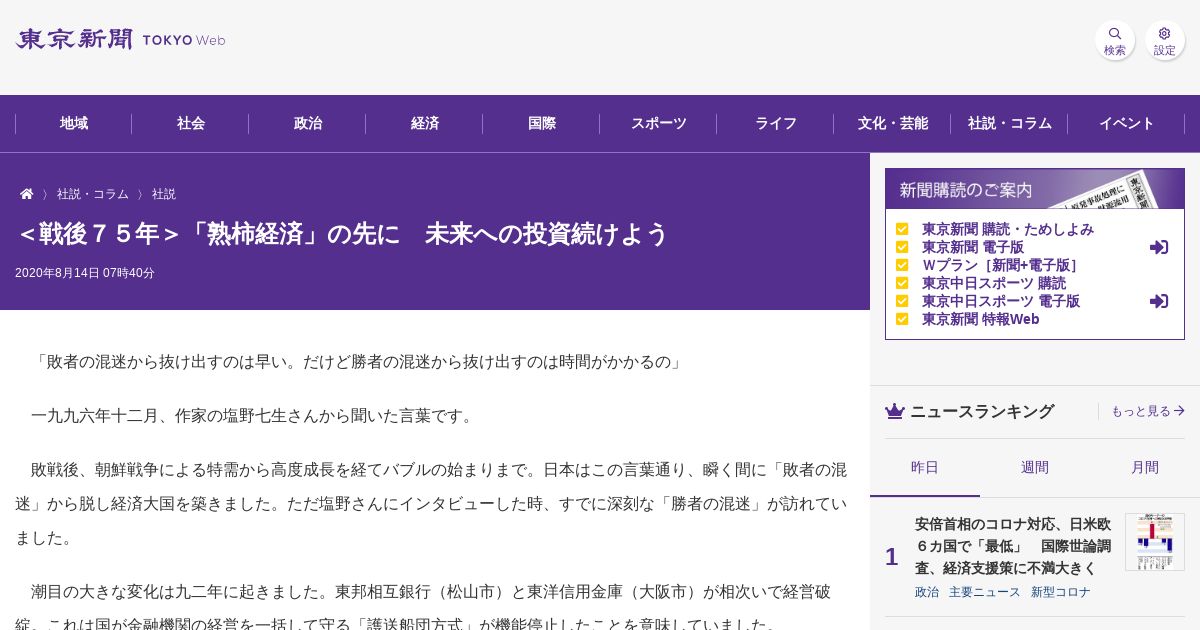The image size is (1200, 630).
Task: Open 東京新聞 特報Web link
Action: (981, 319)
